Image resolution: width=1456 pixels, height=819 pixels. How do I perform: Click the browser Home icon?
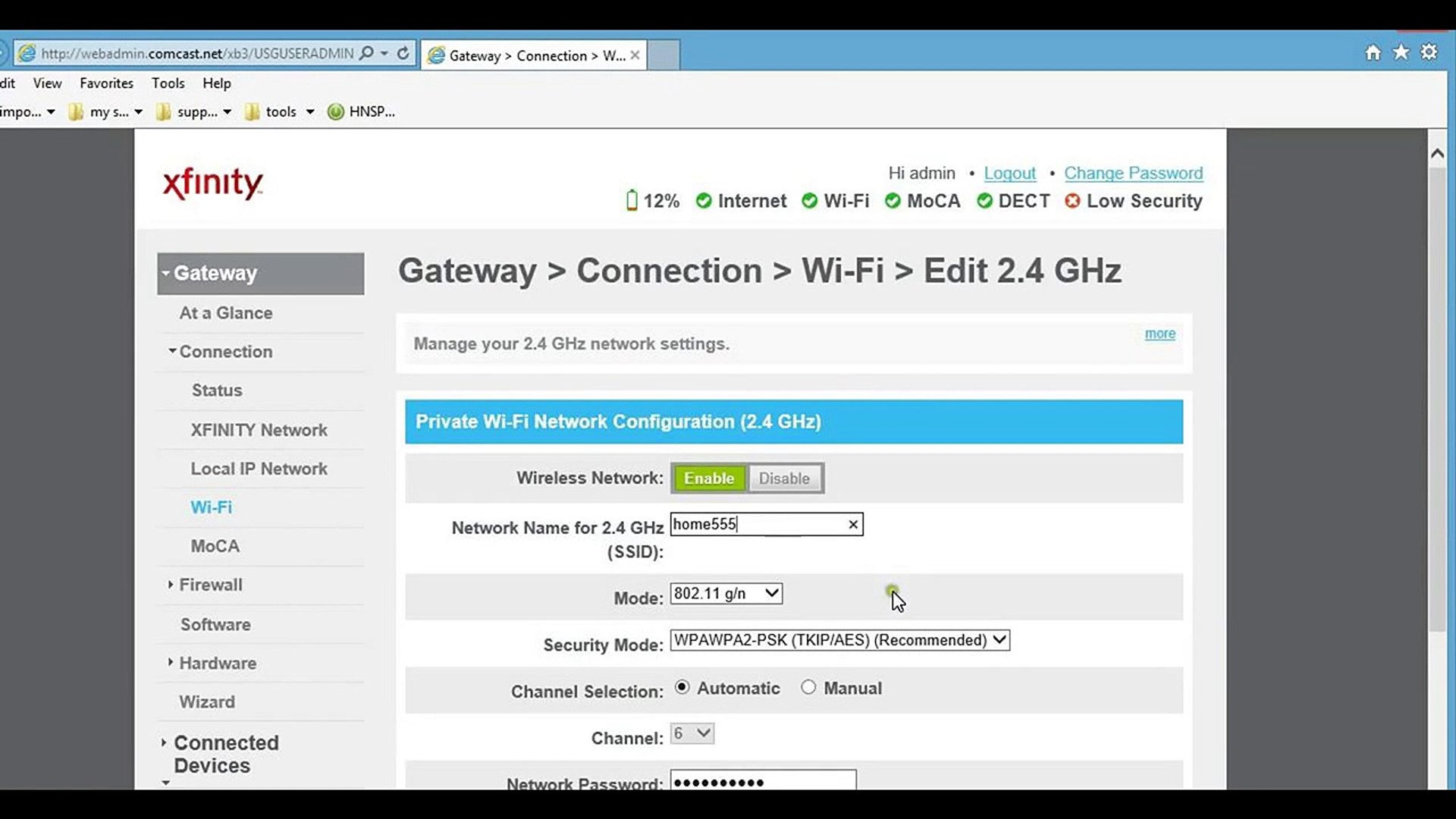(1373, 52)
